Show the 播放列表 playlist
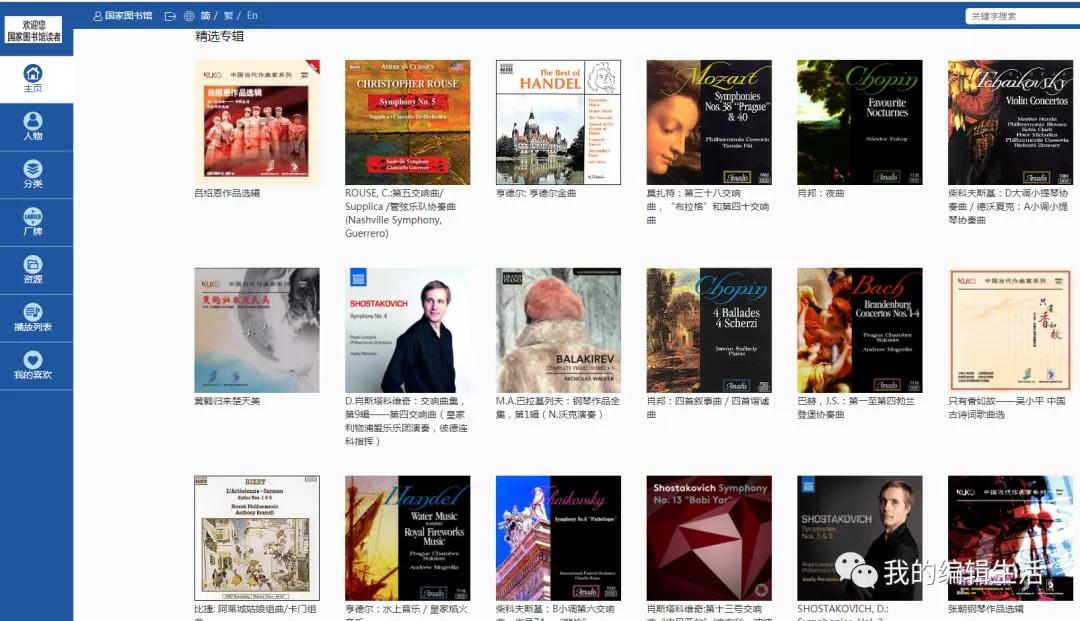Viewport: 1080px width, 621px height. [33, 313]
